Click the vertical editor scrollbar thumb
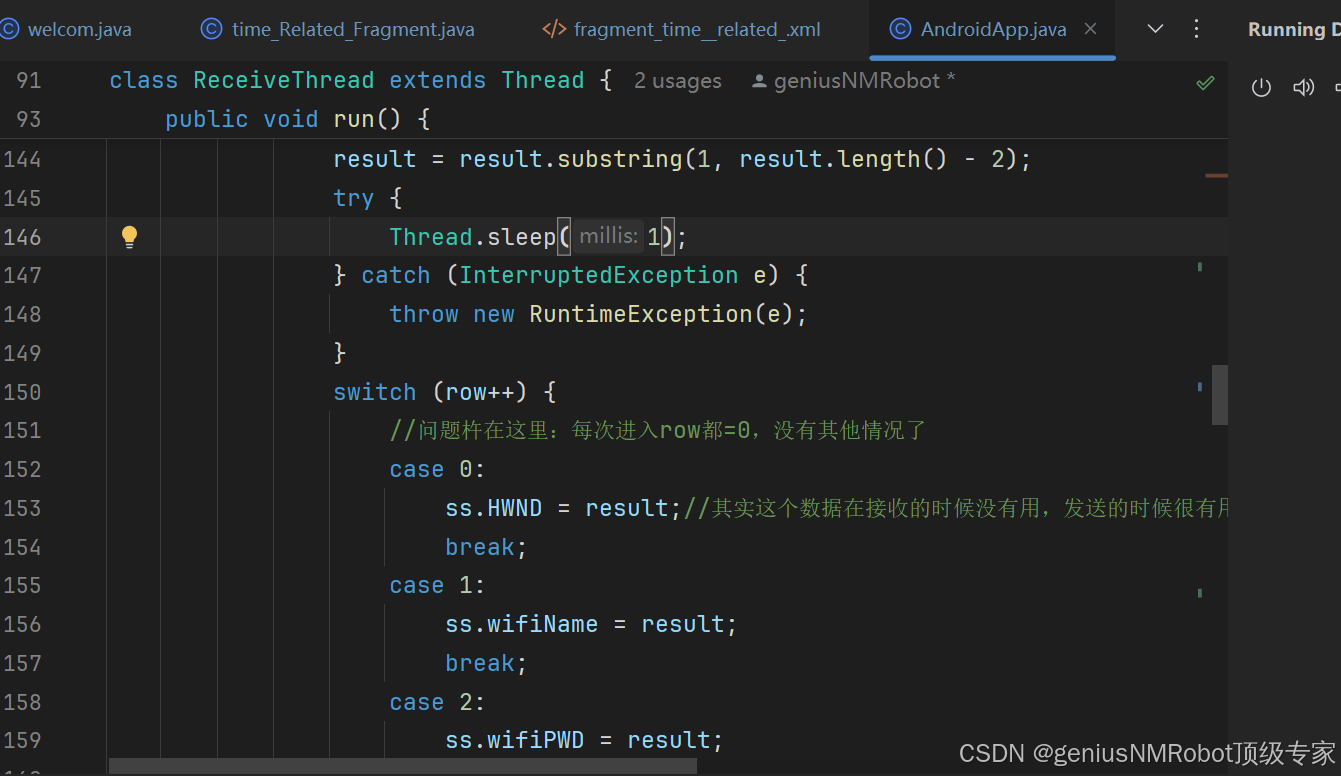 pos(1219,394)
